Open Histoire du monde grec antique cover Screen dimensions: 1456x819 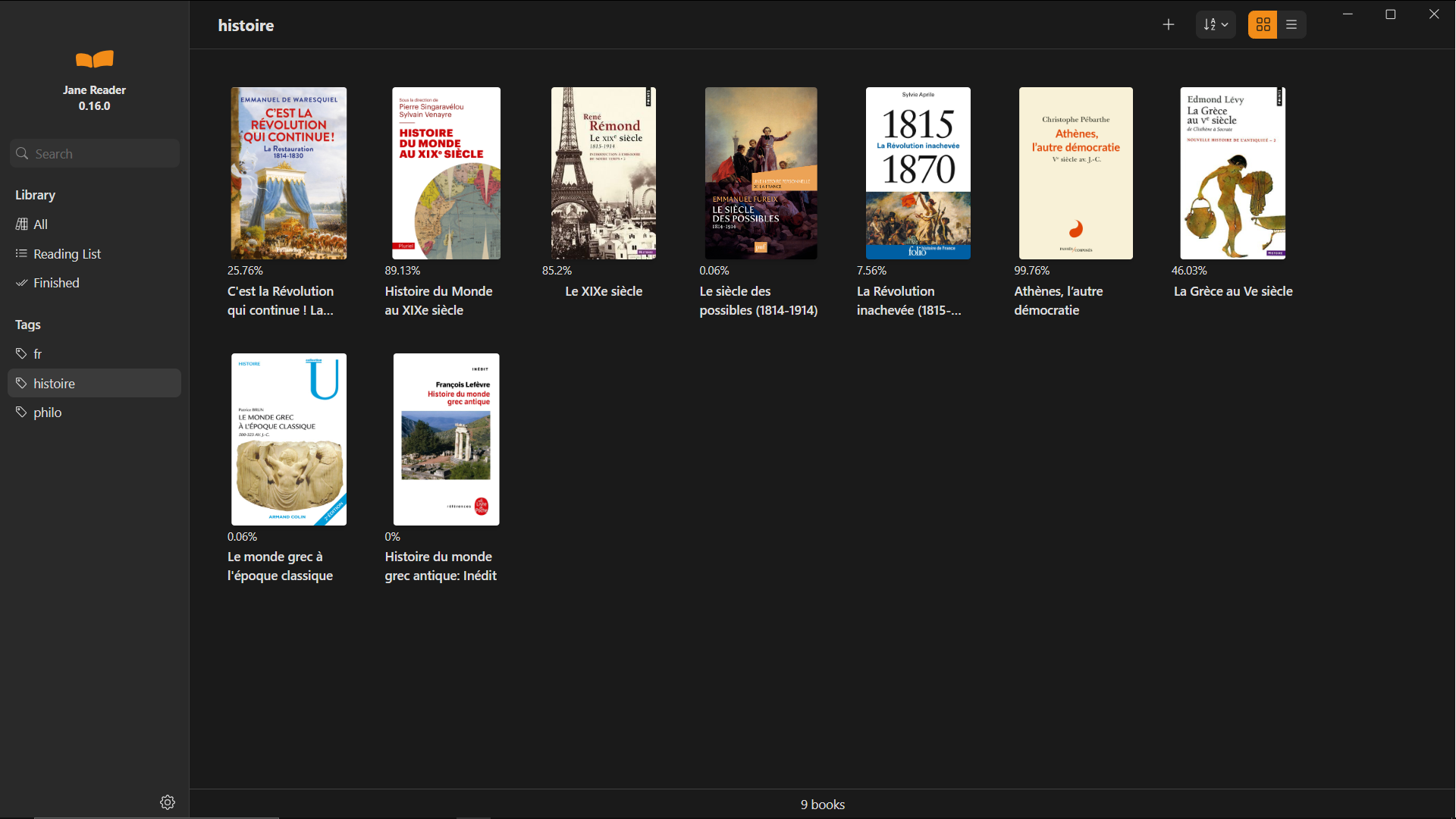click(446, 439)
